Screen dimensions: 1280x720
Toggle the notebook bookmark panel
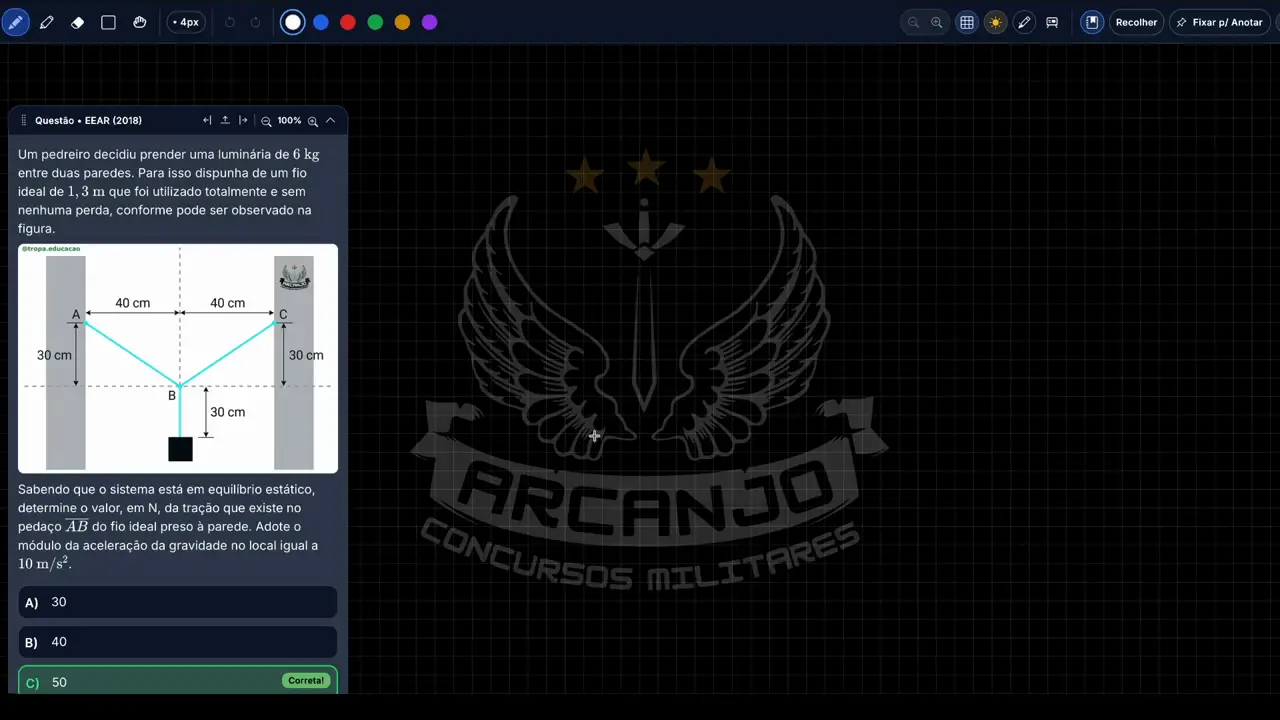(x=1093, y=22)
